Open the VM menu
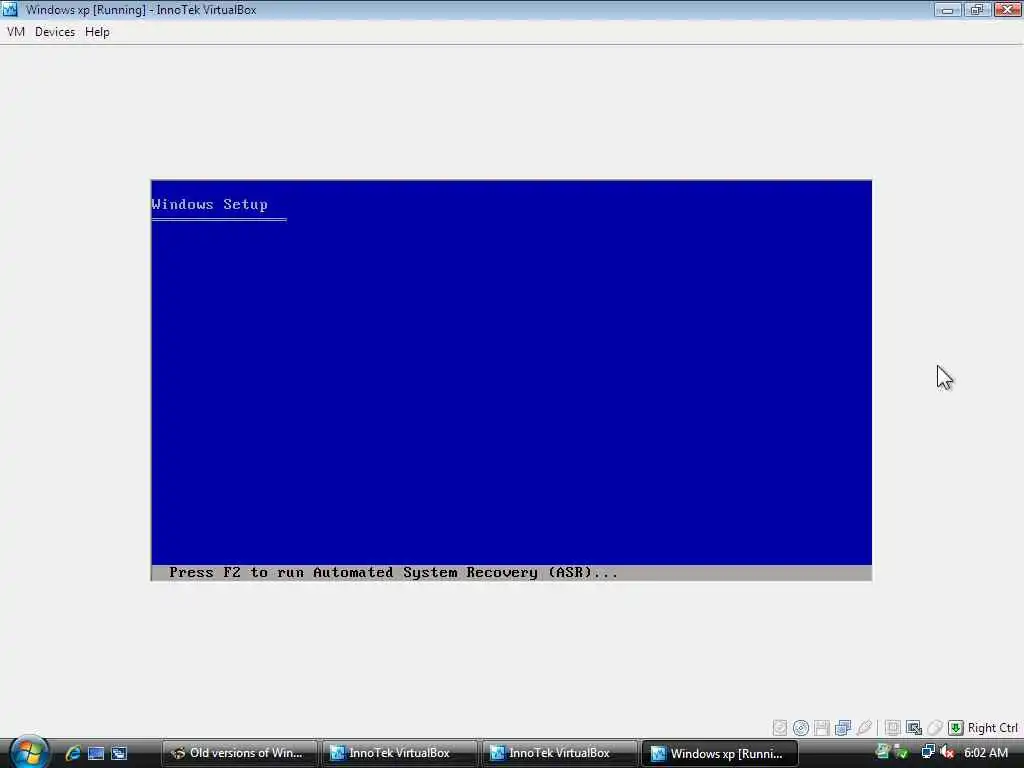The width and height of the screenshot is (1024, 768). tap(16, 32)
